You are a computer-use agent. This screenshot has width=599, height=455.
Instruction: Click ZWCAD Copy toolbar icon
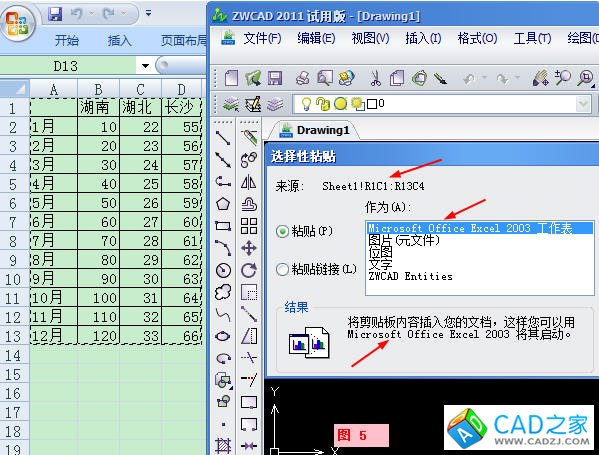coord(397,78)
